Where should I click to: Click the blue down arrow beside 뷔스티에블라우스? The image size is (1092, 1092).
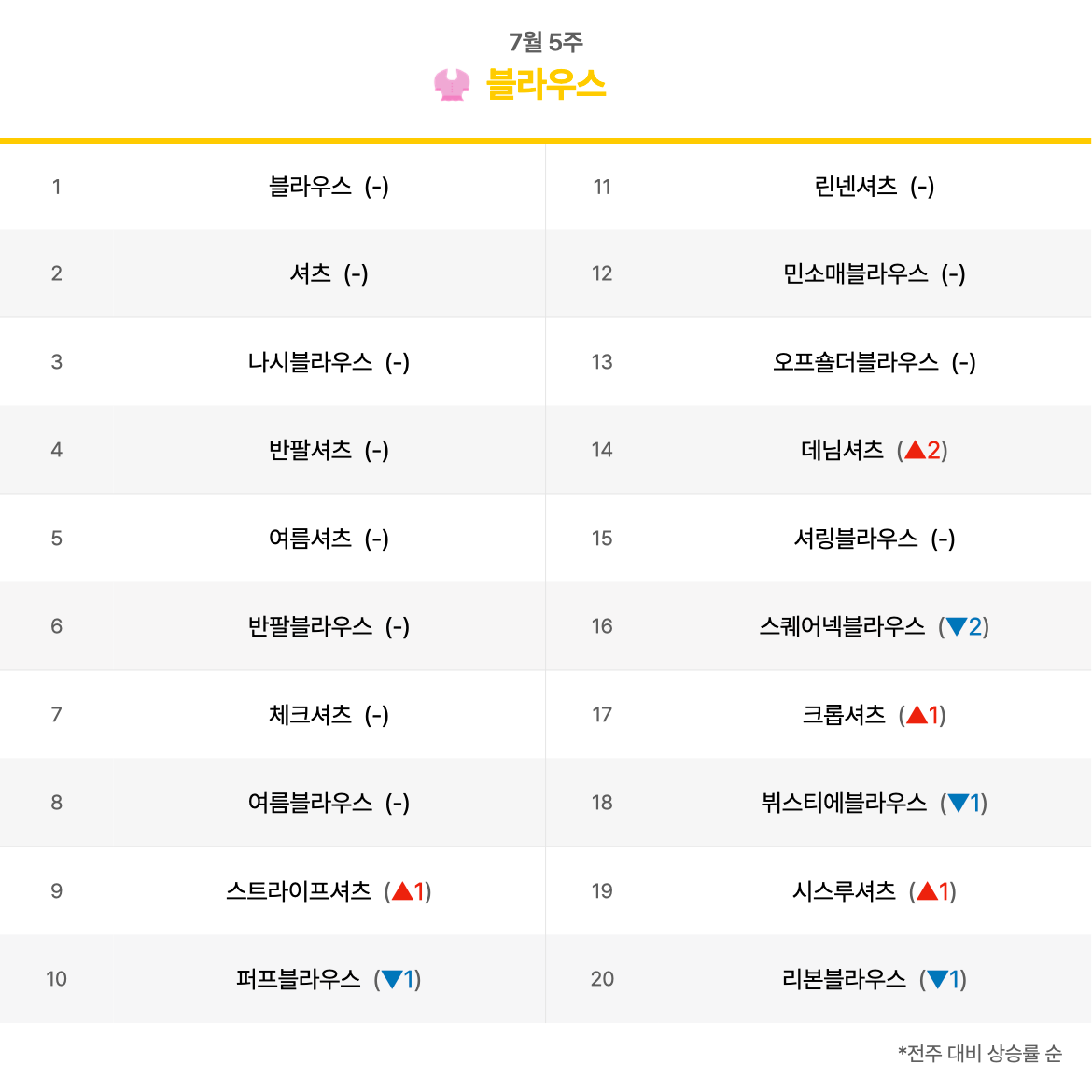[959, 803]
